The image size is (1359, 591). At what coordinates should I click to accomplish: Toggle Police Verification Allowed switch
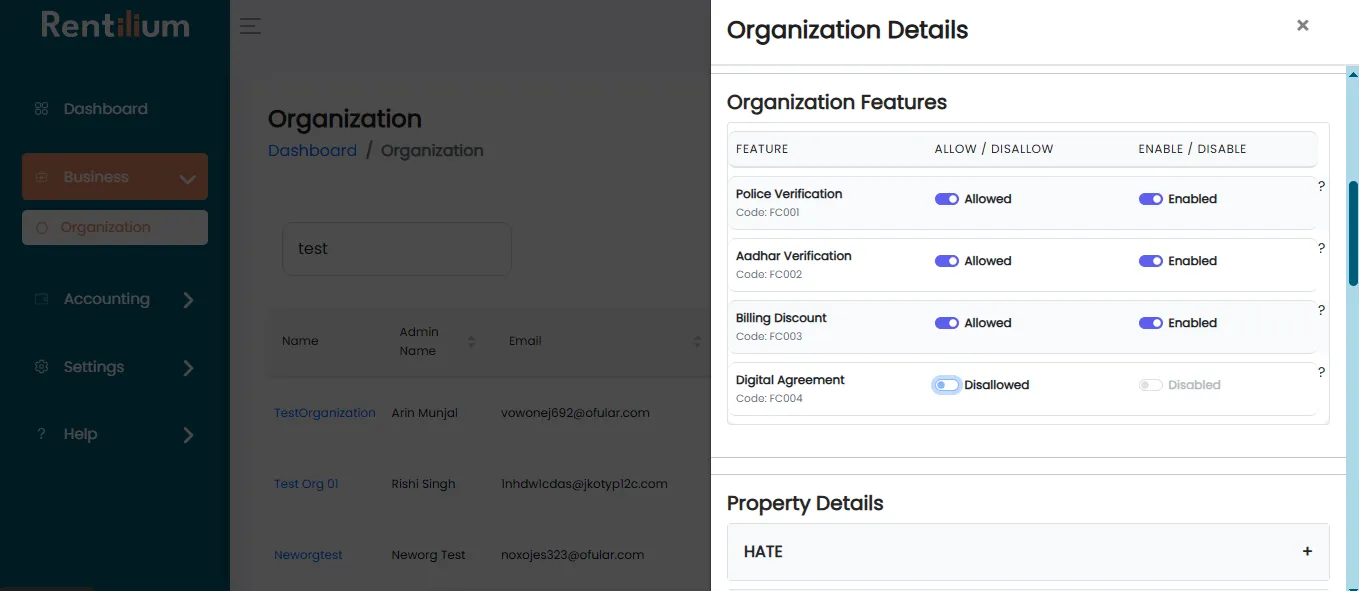point(947,199)
